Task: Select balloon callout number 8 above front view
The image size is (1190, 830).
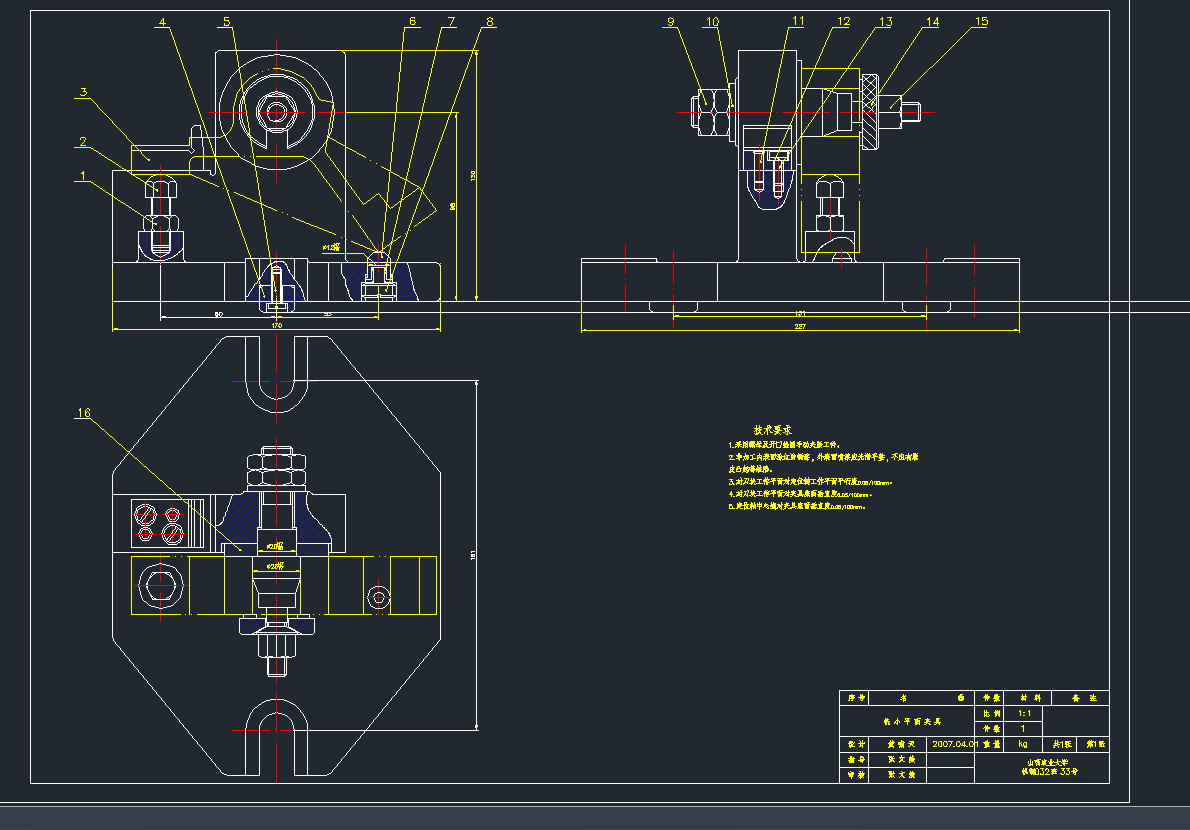Action: click(489, 19)
